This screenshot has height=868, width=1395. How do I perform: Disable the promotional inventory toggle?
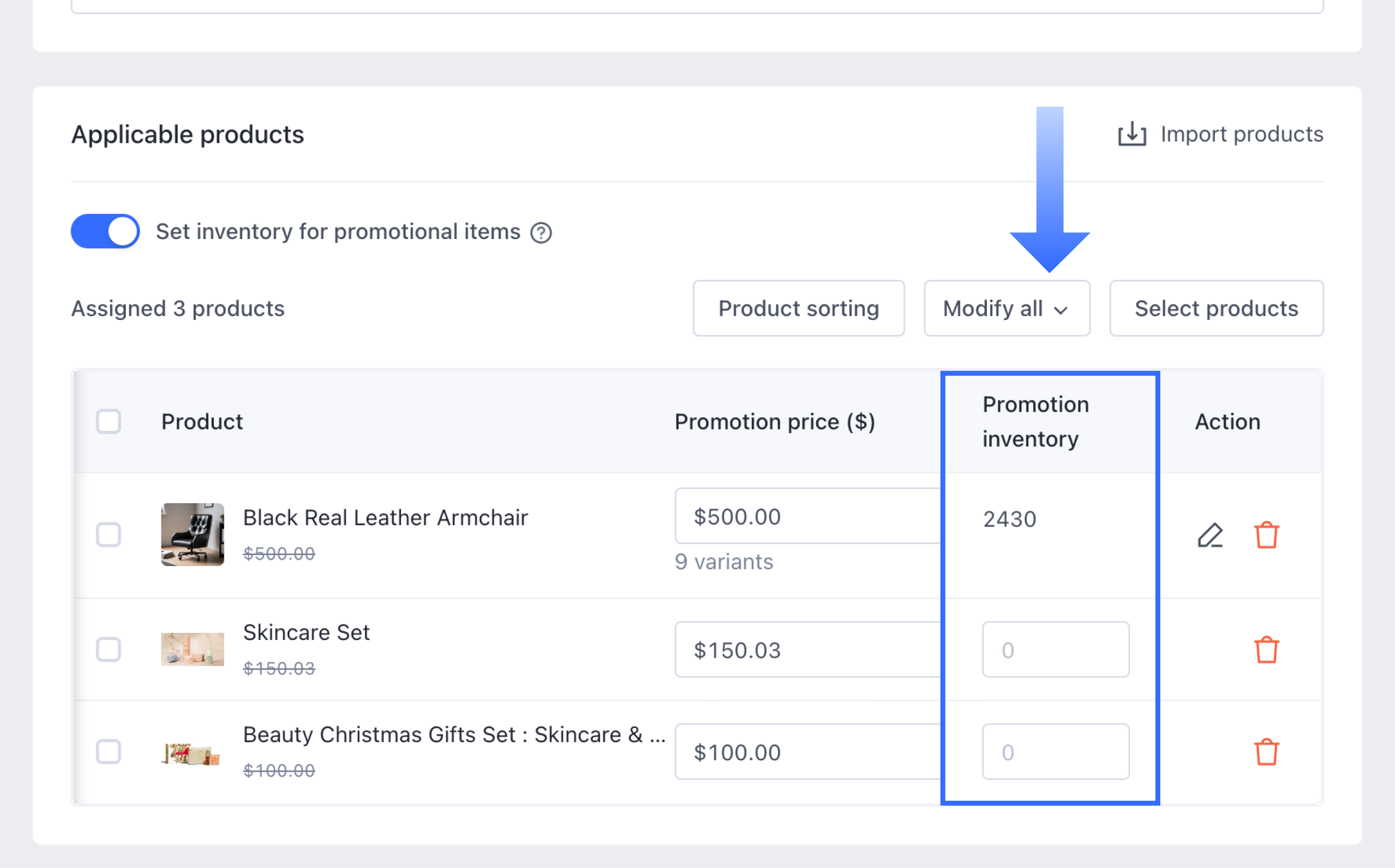tap(106, 231)
